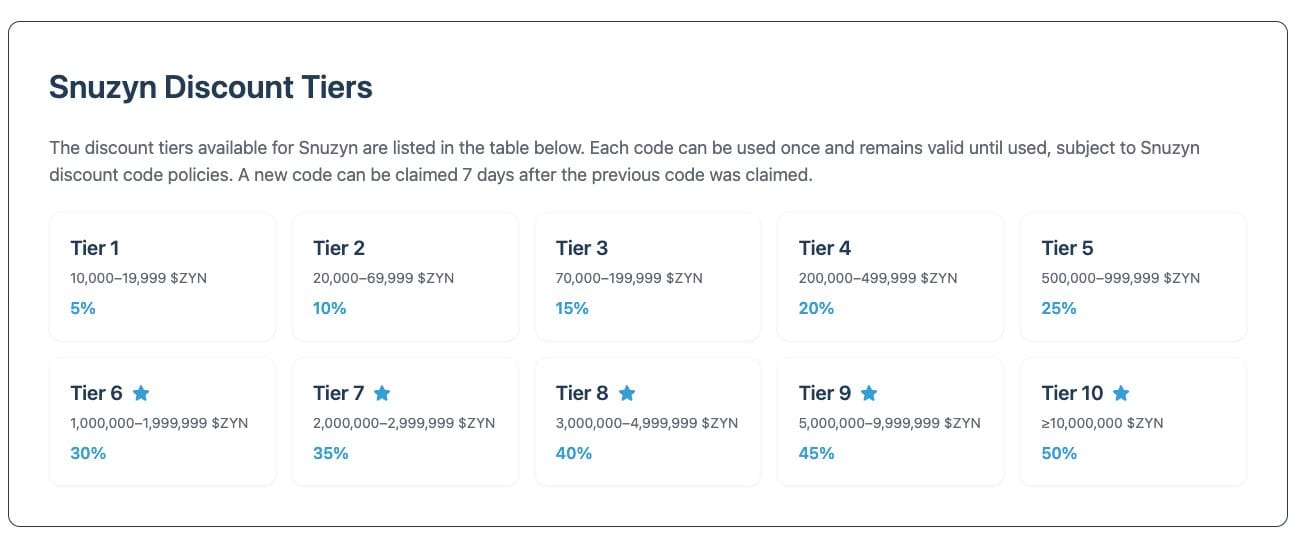
Task: Click the star icon beside Tier 9
Action: pos(869,393)
